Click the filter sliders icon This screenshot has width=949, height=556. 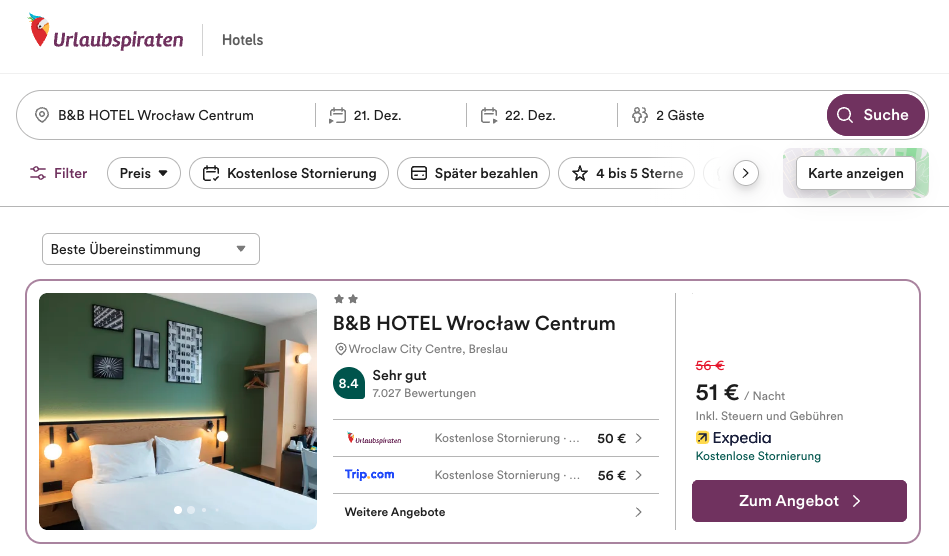click(x=38, y=173)
